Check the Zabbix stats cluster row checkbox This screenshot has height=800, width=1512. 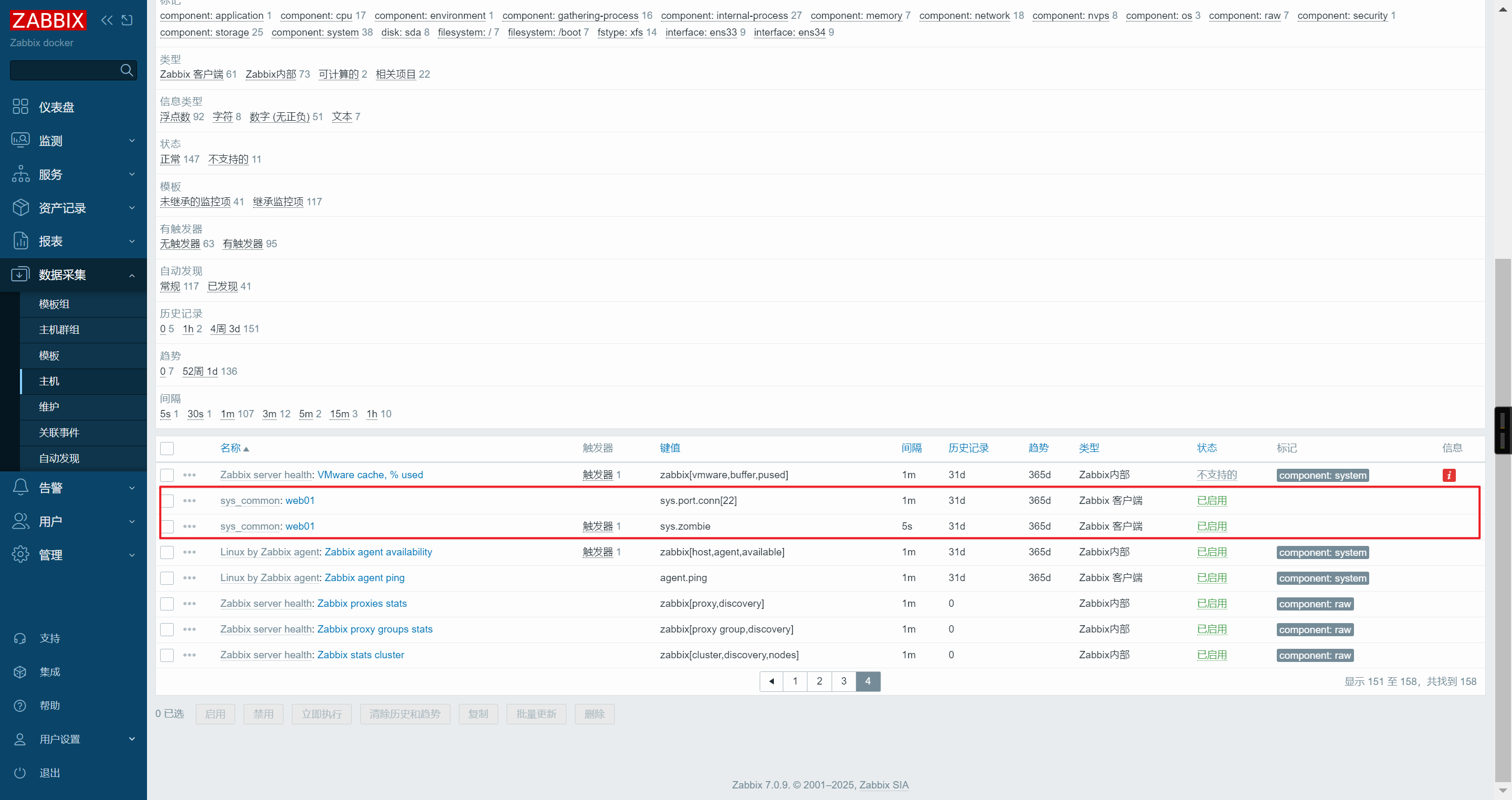(167, 655)
